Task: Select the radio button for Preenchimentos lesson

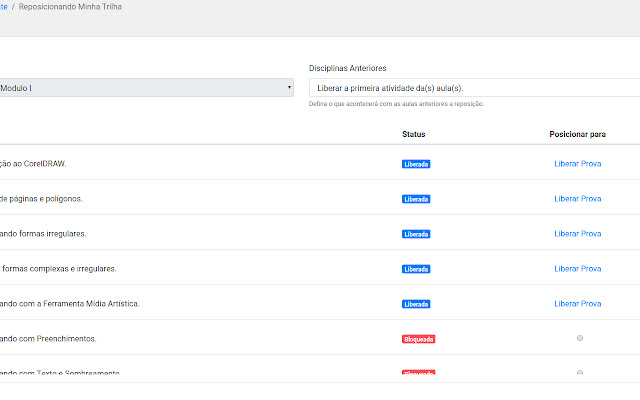Action: pos(579,338)
